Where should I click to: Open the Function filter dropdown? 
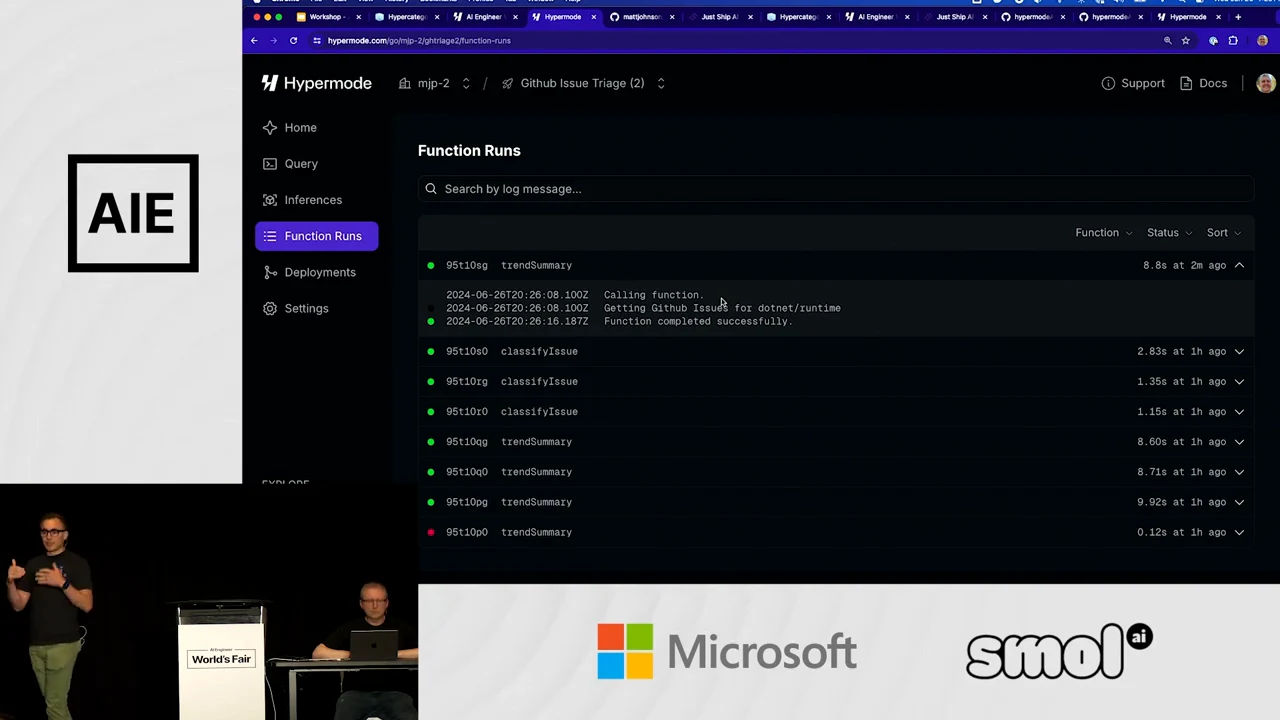(x=1104, y=233)
